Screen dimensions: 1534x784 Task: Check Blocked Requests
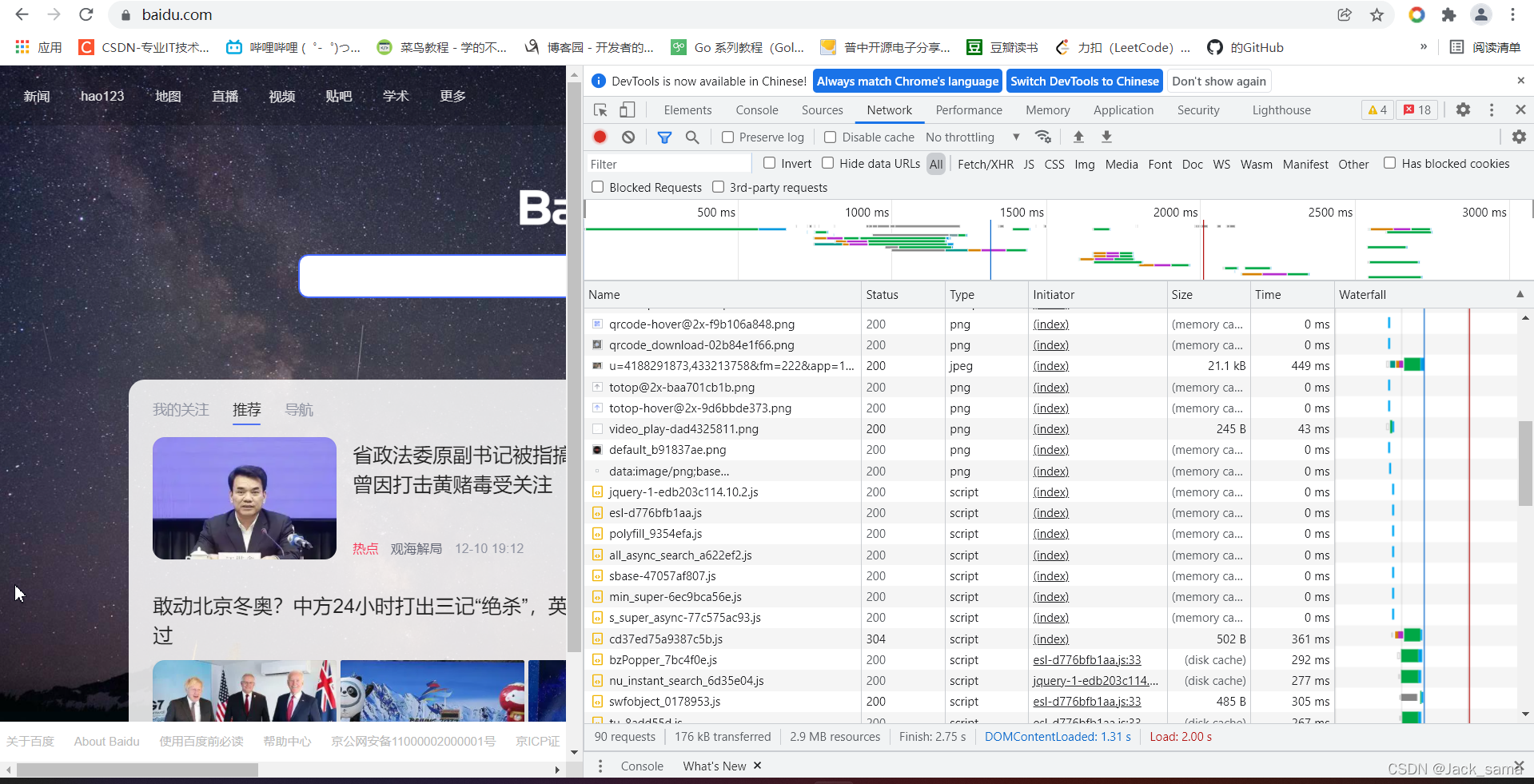pos(597,187)
